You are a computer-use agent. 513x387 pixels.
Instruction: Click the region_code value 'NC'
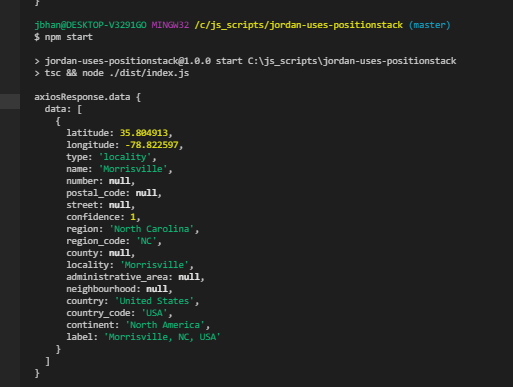click(146, 241)
